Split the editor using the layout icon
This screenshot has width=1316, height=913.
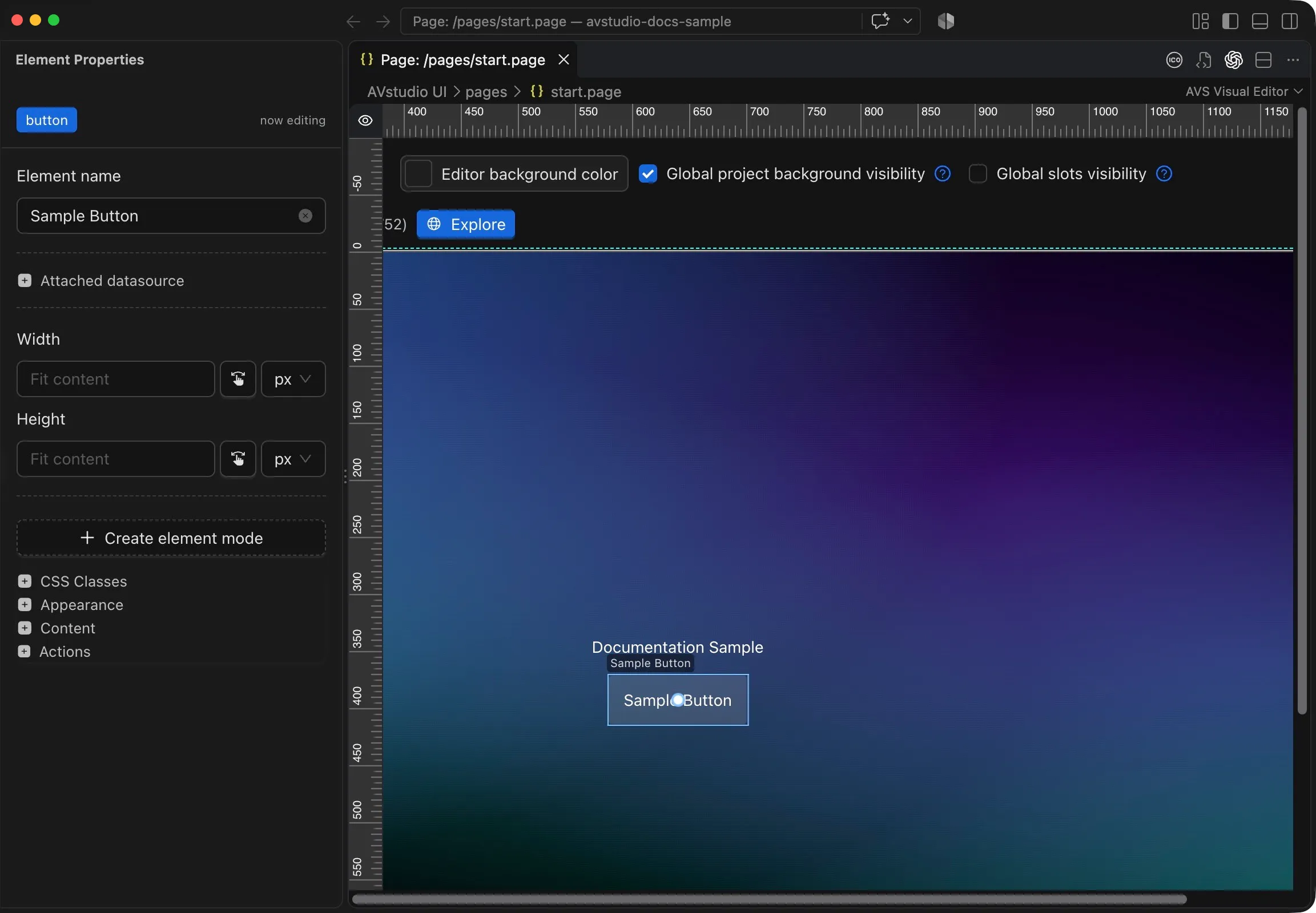[1263, 60]
